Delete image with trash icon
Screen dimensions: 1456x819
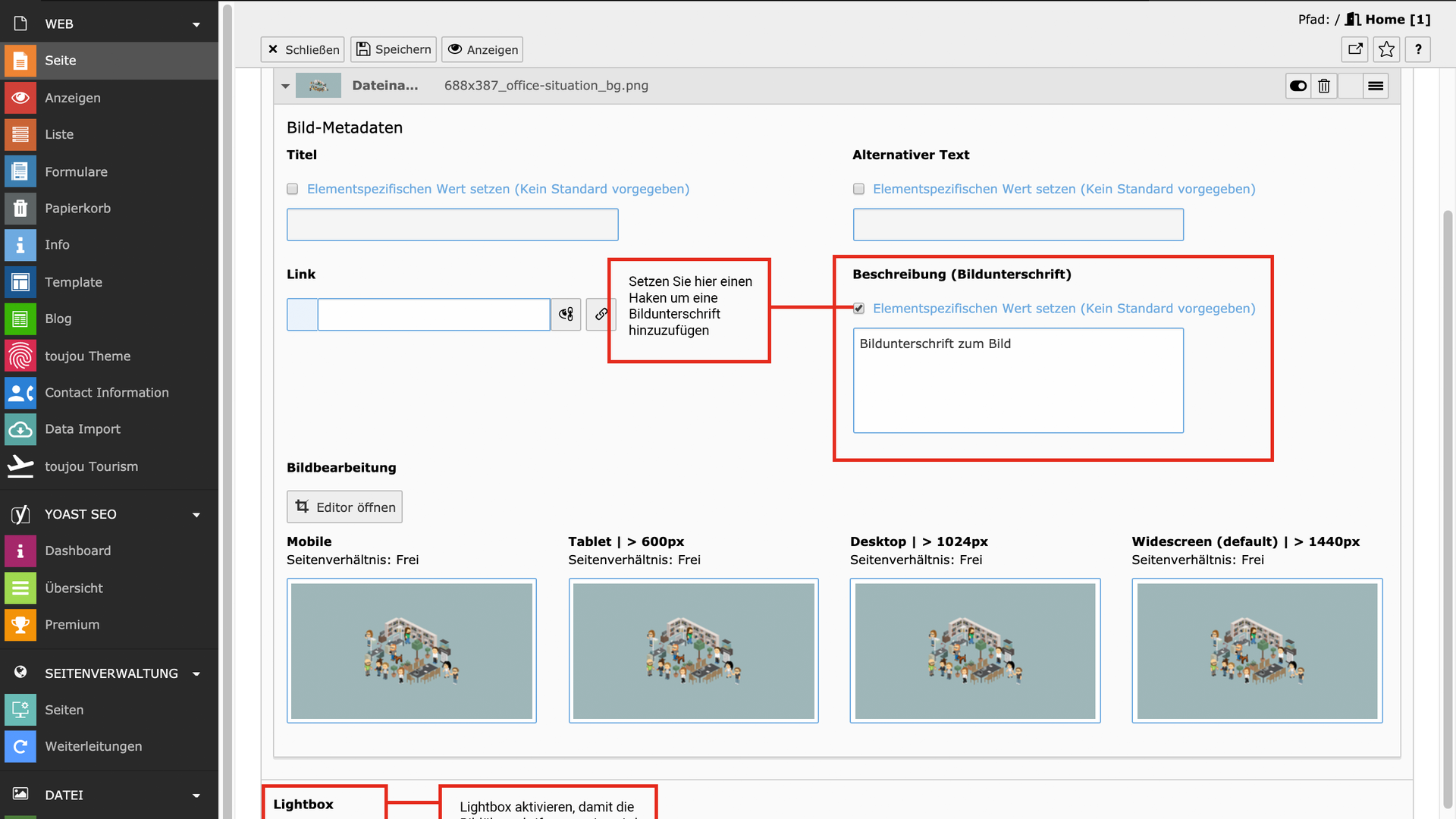point(1324,86)
